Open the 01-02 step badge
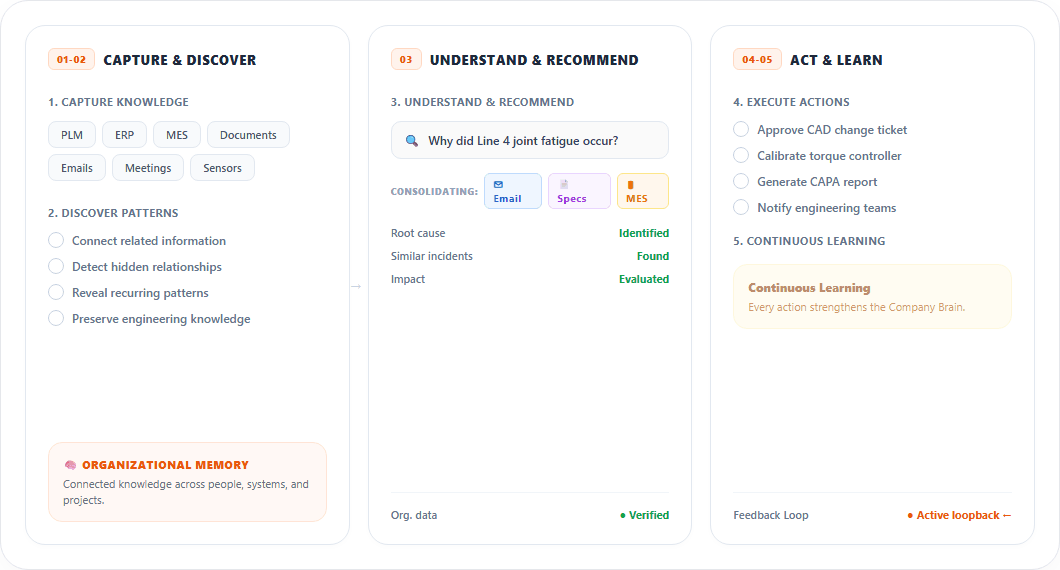 coord(71,60)
